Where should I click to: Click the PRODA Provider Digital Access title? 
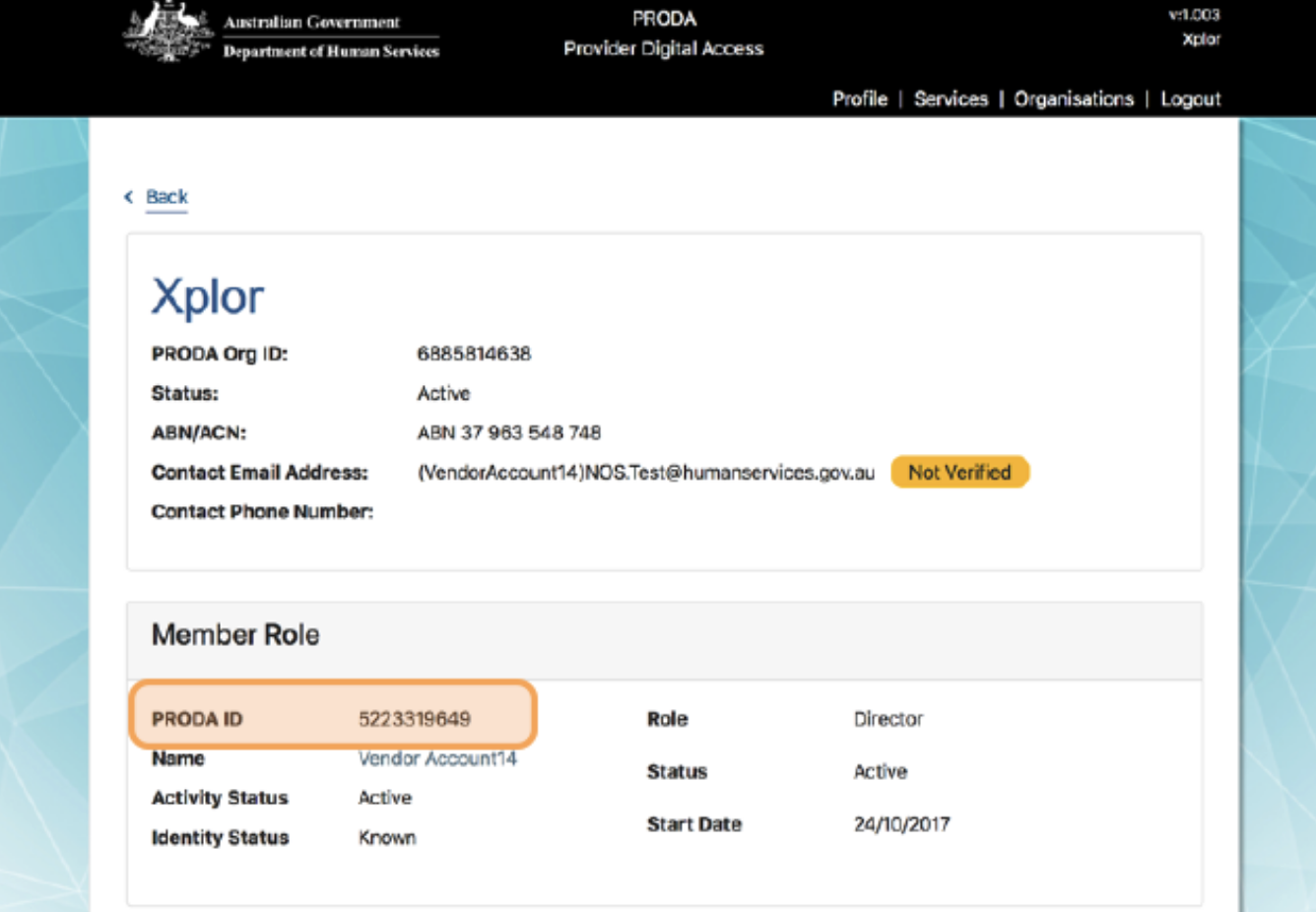[663, 33]
